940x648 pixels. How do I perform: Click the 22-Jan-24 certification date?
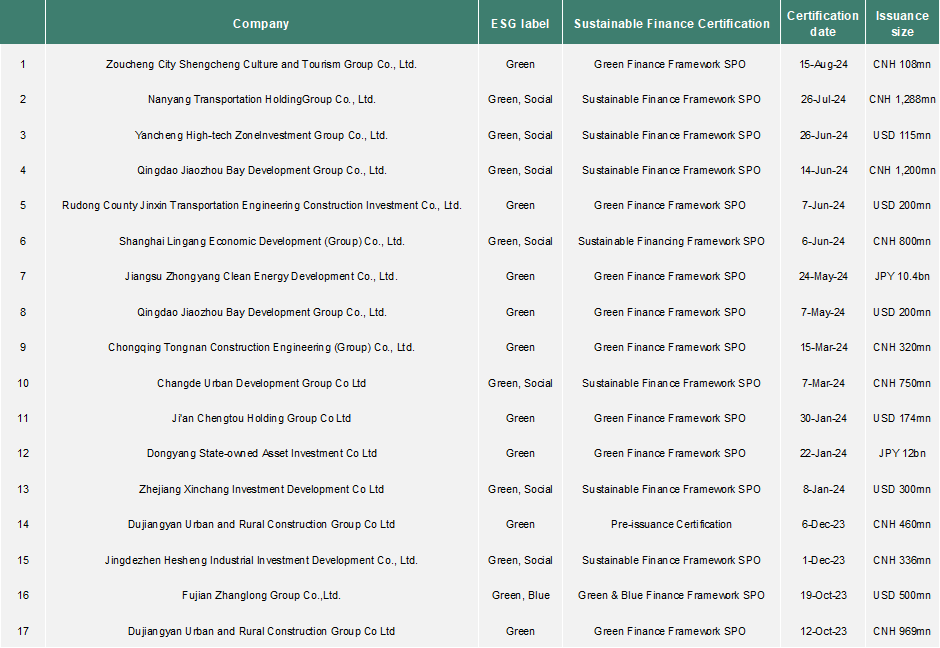(823, 454)
